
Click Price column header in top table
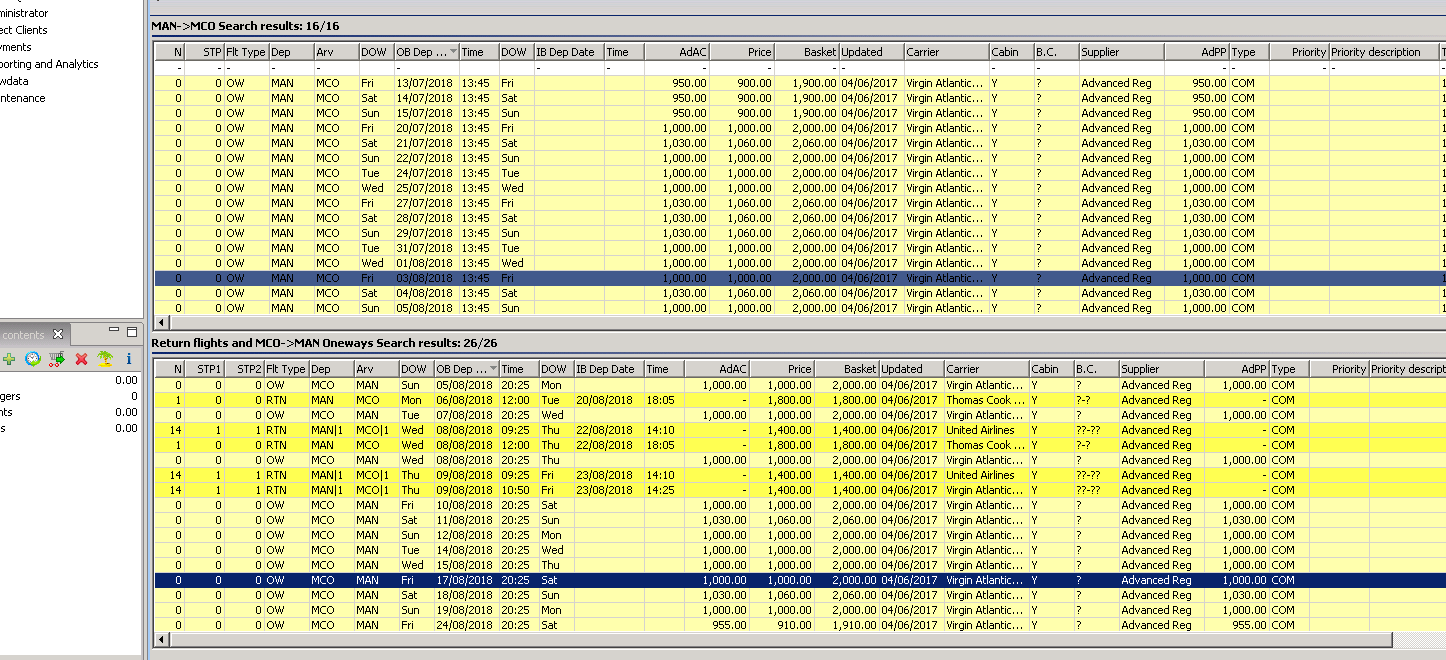tap(742, 52)
